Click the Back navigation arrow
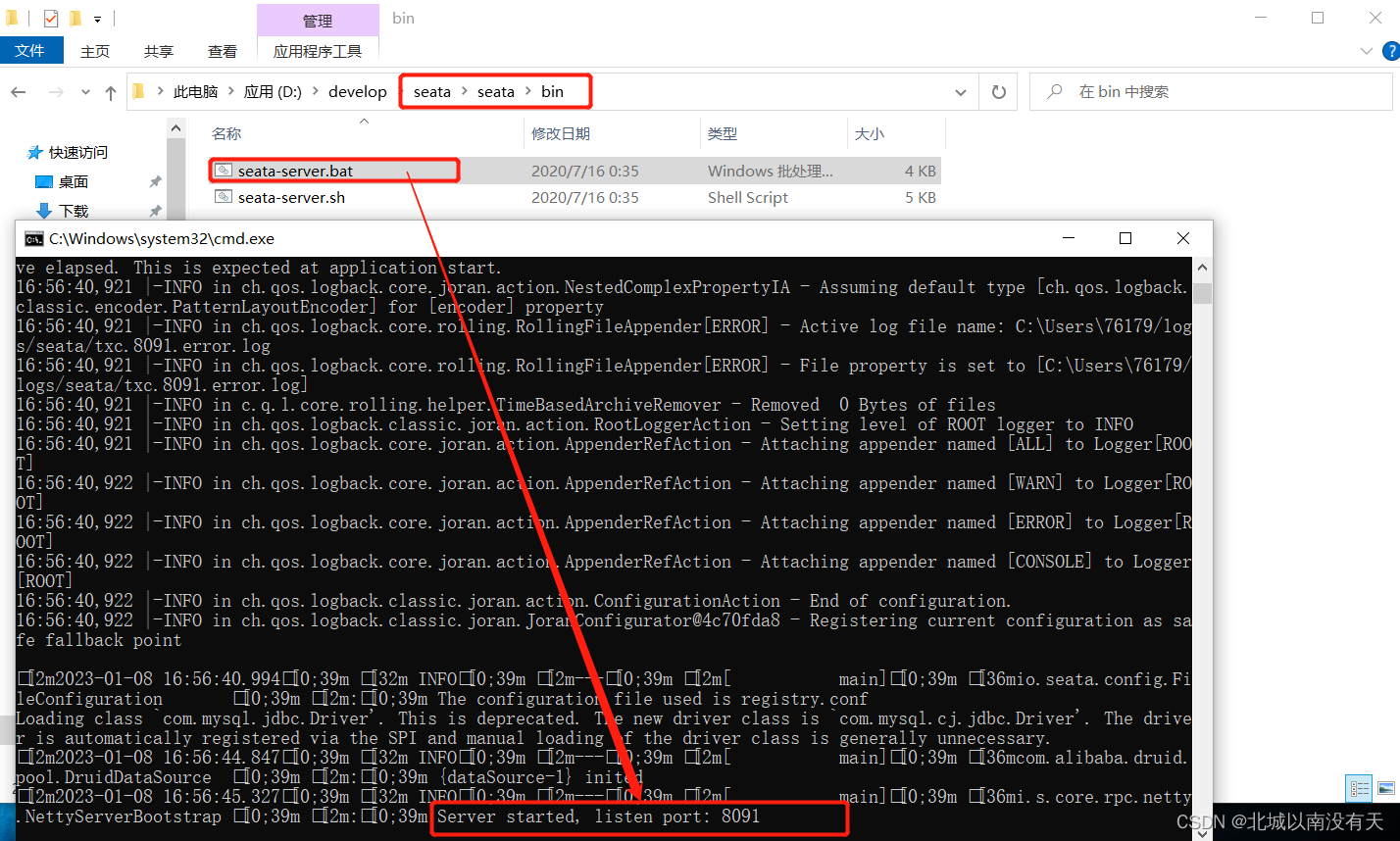This screenshot has height=841, width=1400. point(19,92)
